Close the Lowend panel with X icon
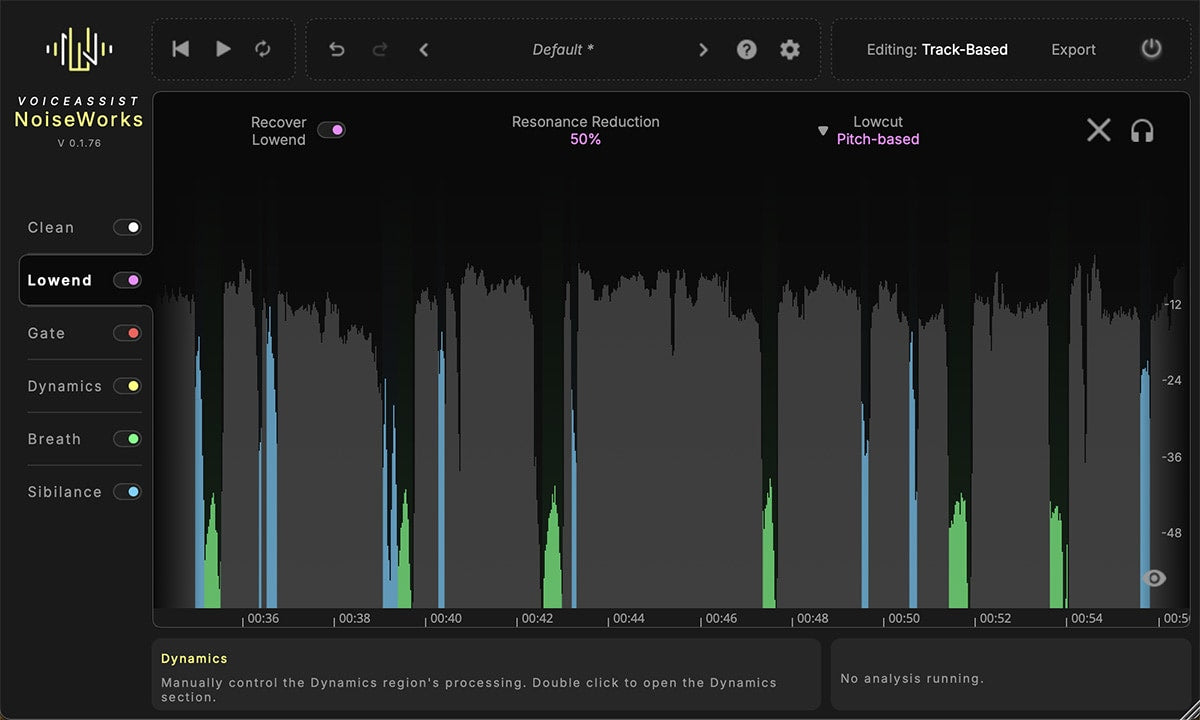This screenshot has height=720, width=1200. tap(1098, 130)
